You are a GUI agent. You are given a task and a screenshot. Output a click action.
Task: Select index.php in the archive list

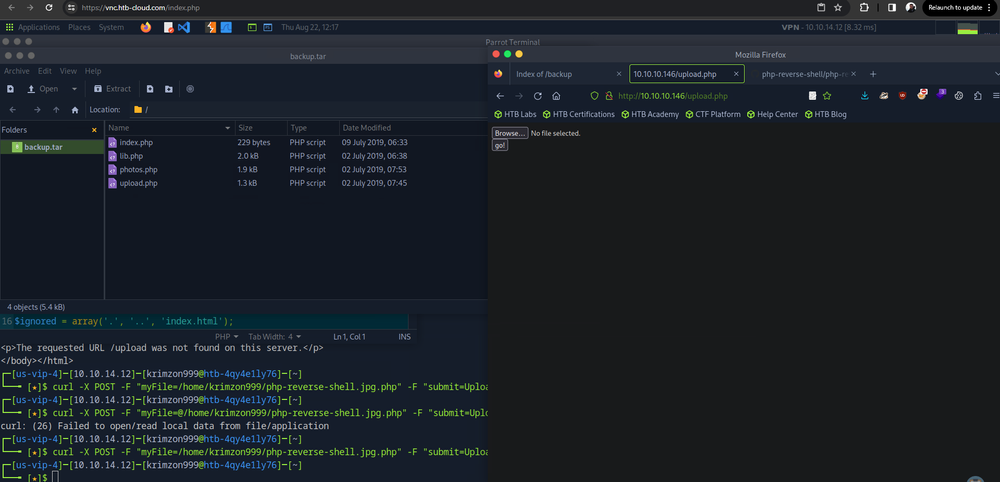tap(136, 143)
